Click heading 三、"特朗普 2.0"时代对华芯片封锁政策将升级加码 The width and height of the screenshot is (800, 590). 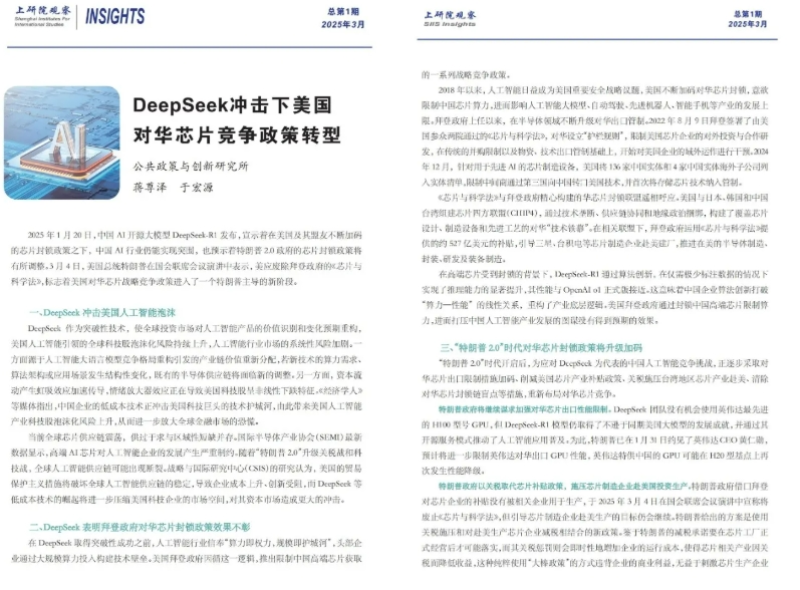[x=541, y=348]
